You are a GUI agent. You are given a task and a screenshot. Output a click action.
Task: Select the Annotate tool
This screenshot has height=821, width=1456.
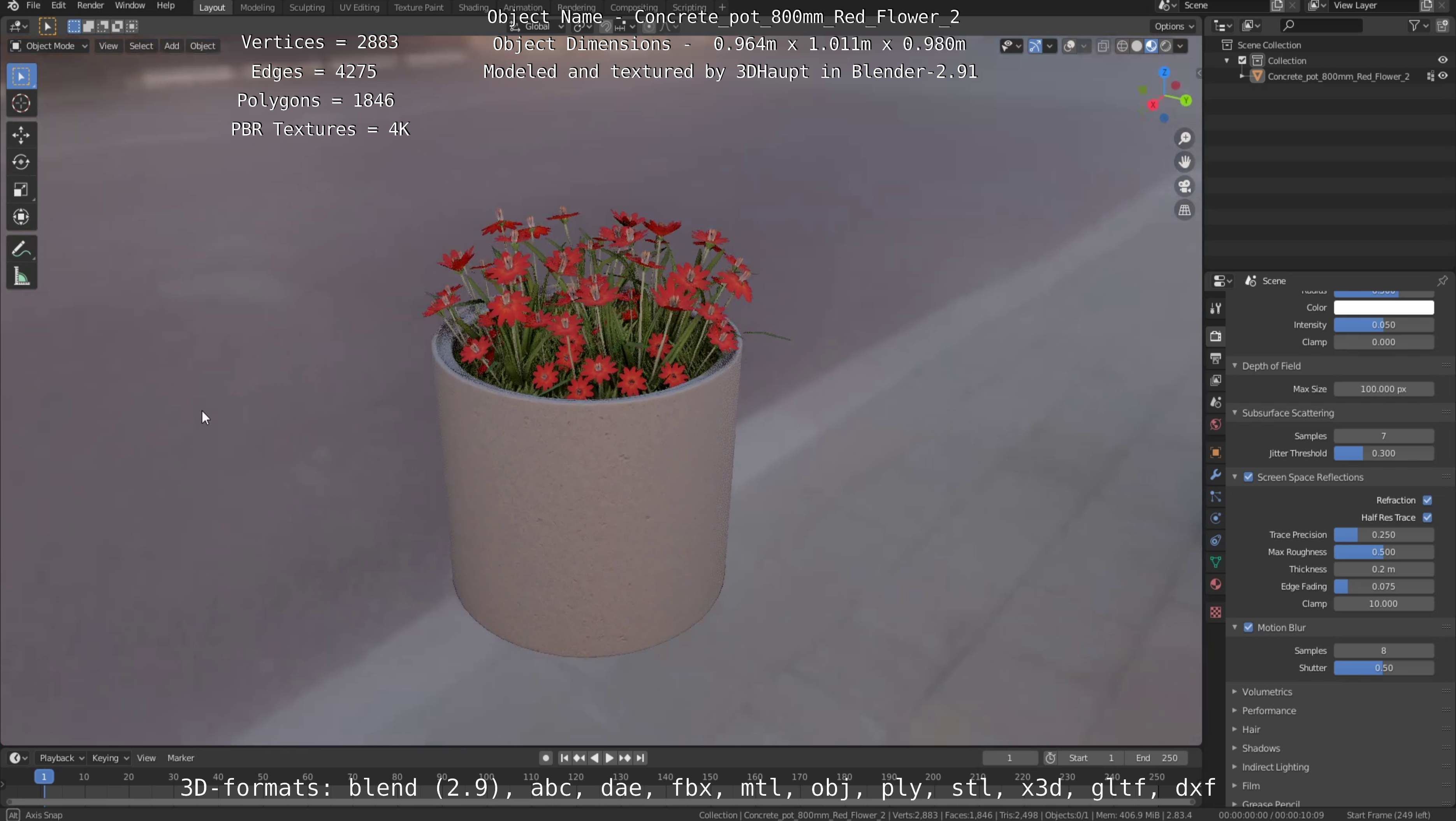[x=21, y=249]
